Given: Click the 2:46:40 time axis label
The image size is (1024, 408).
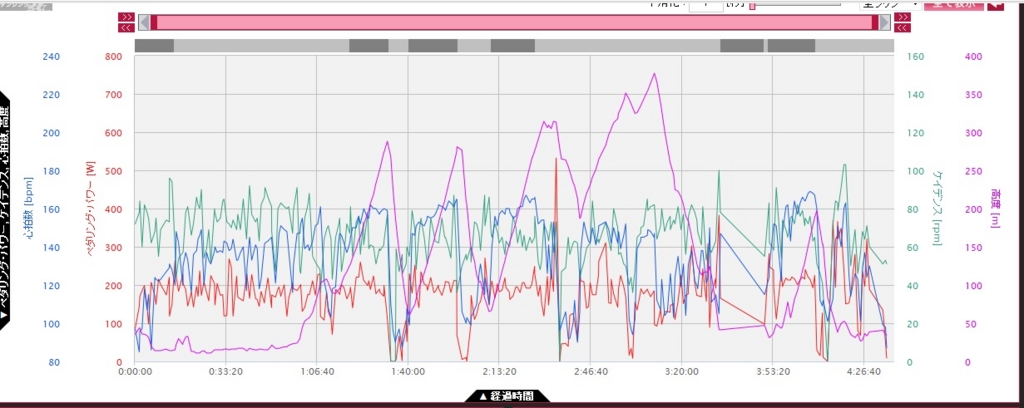Looking at the screenshot, I should tap(590, 371).
